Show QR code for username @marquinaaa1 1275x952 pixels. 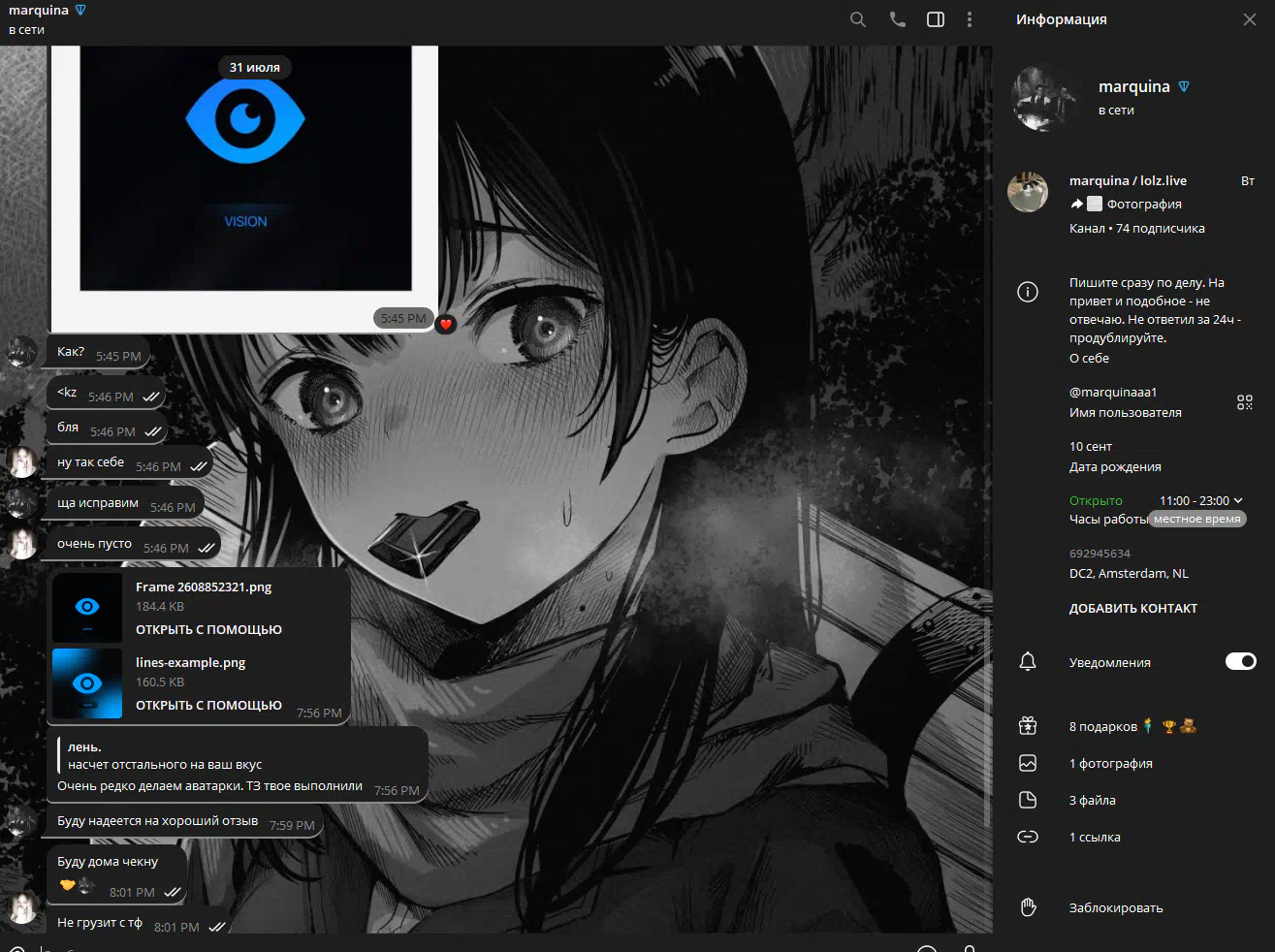point(1245,402)
